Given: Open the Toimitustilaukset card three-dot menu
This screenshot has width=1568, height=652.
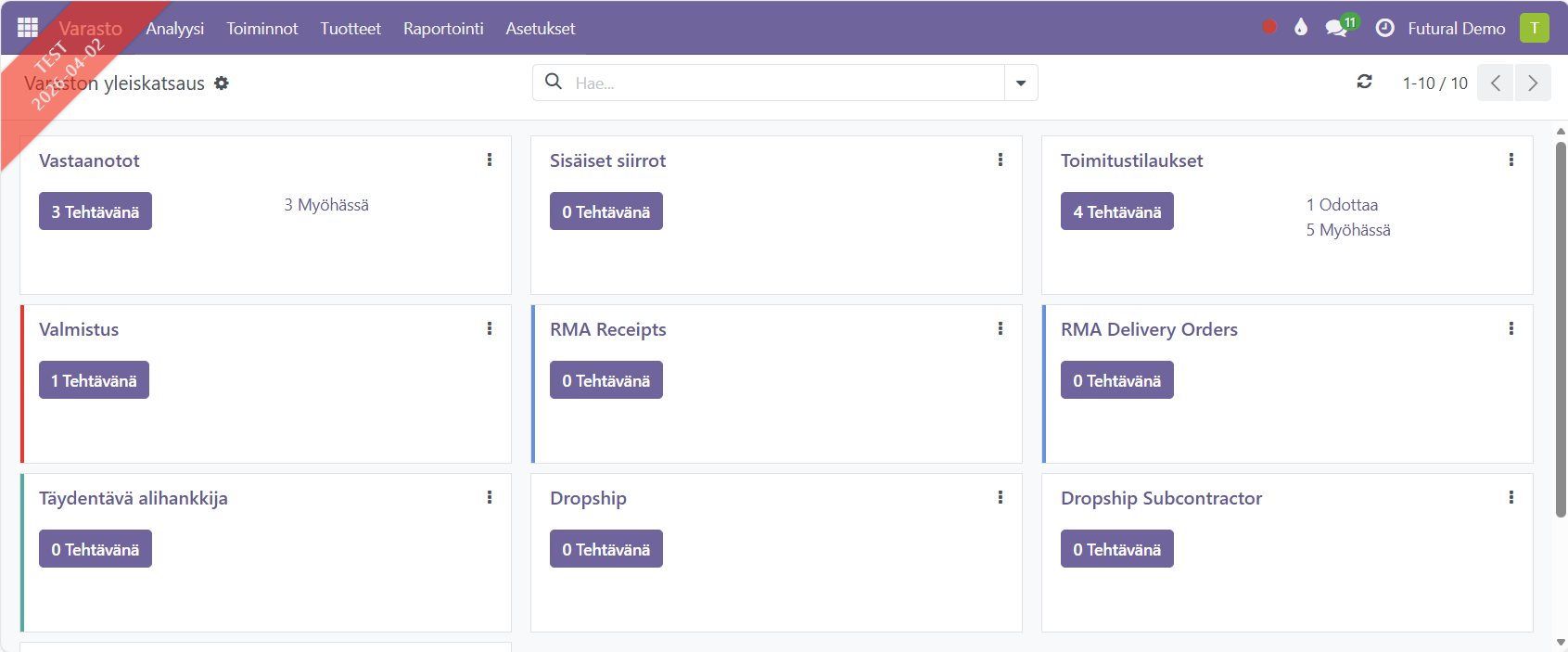Looking at the screenshot, I should click(x=1511, y=160).
